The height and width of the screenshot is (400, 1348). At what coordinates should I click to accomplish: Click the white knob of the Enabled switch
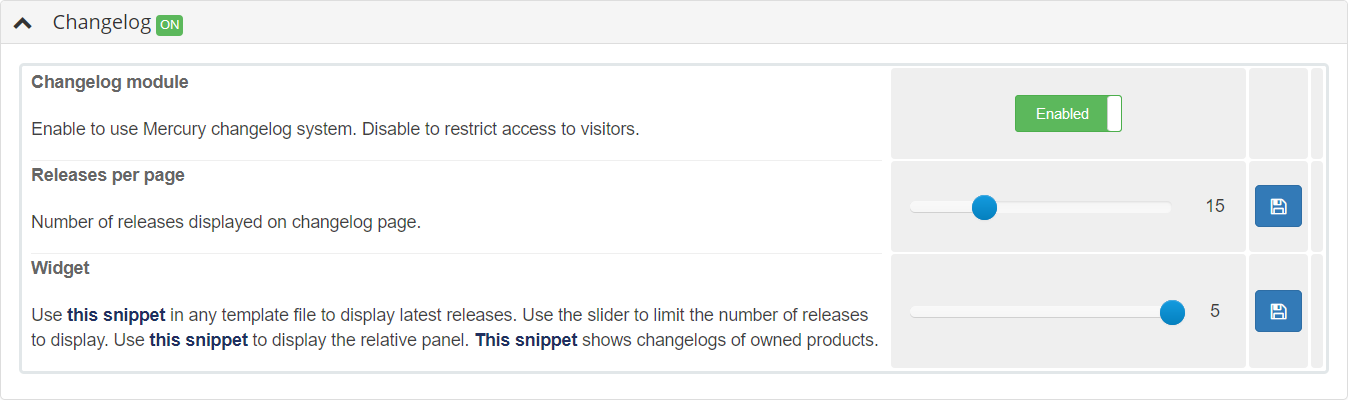point(1114,114)
